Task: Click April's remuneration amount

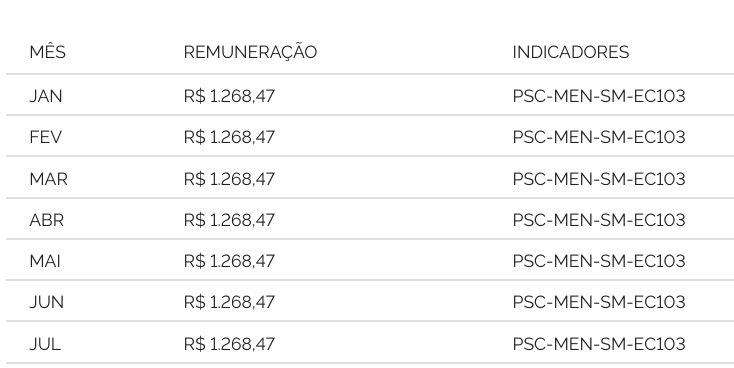Action: click(x=229, y=220)
